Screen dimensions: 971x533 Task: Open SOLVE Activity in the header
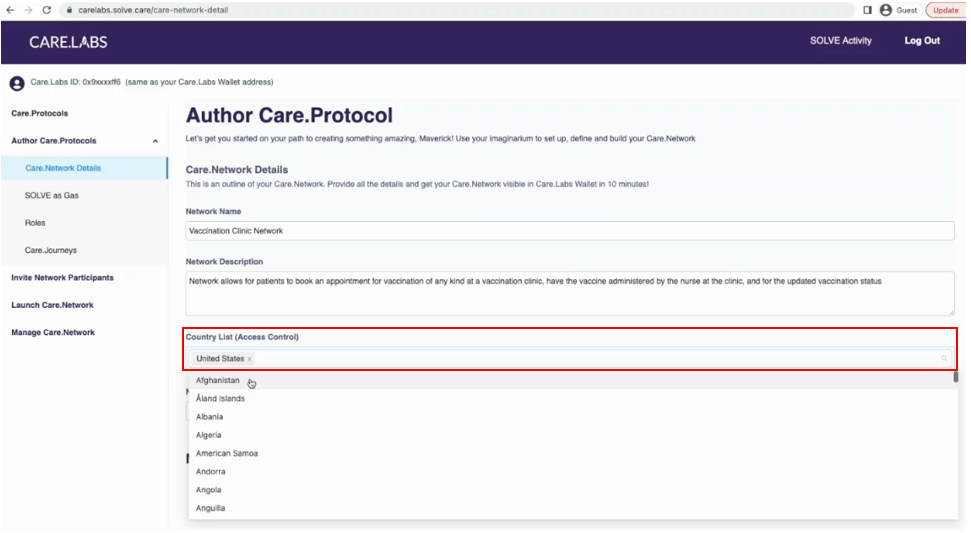pos(840,41)
